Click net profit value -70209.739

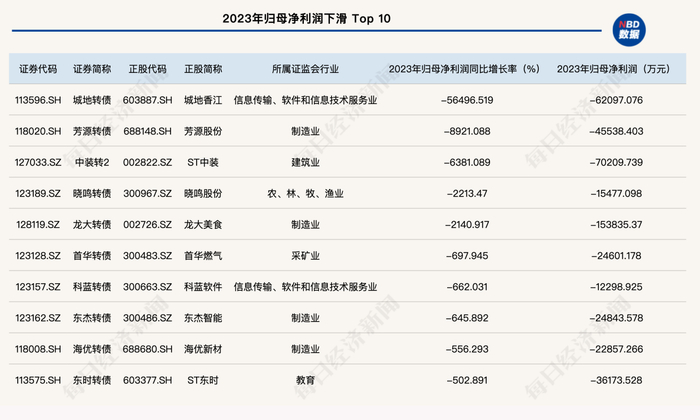coord(616,162)
